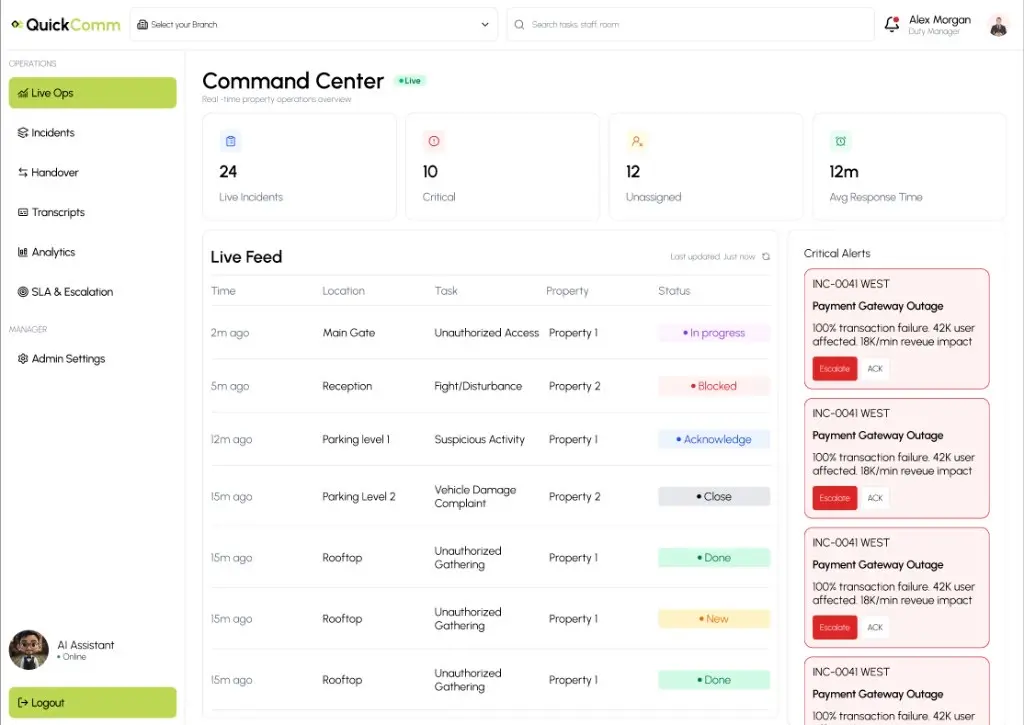Click the Live Ops chart icon

[x=23, y=93]
